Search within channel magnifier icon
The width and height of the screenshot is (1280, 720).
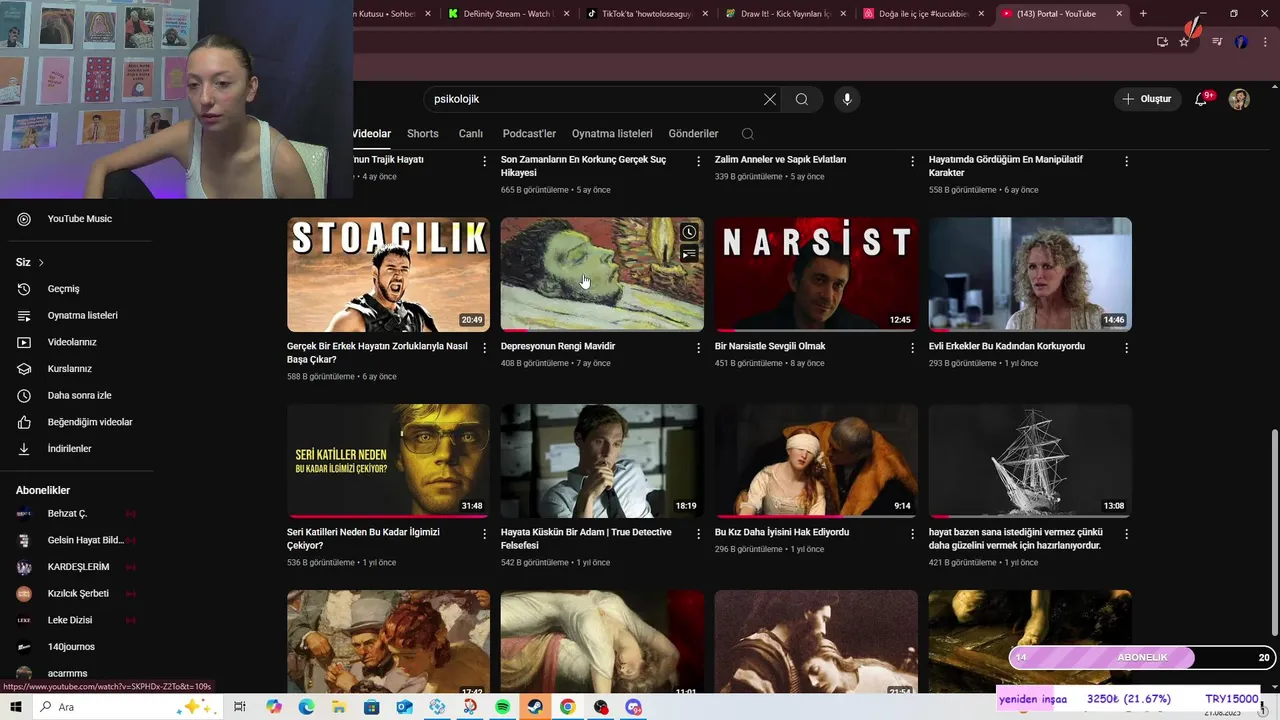pyautogui.click(x=747, y=134)
